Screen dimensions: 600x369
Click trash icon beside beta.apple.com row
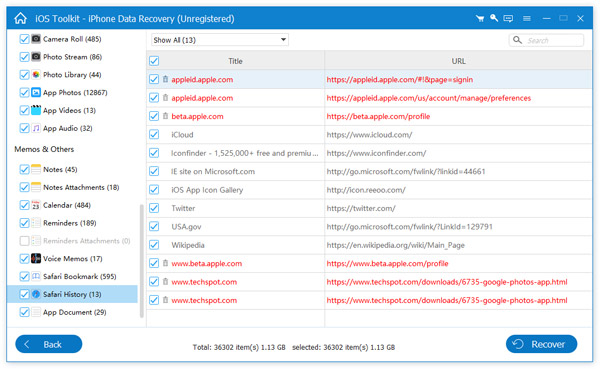pos(165,116)
